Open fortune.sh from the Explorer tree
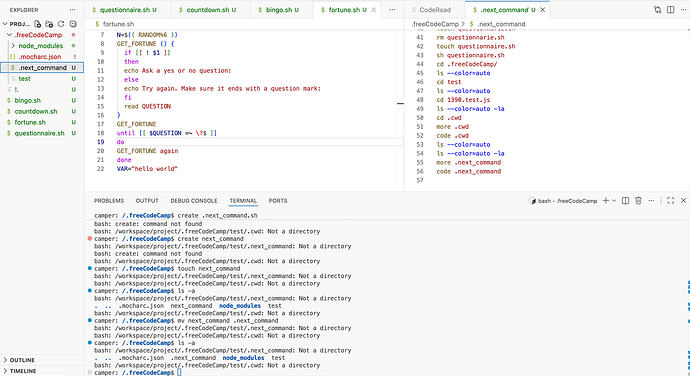 29,122
